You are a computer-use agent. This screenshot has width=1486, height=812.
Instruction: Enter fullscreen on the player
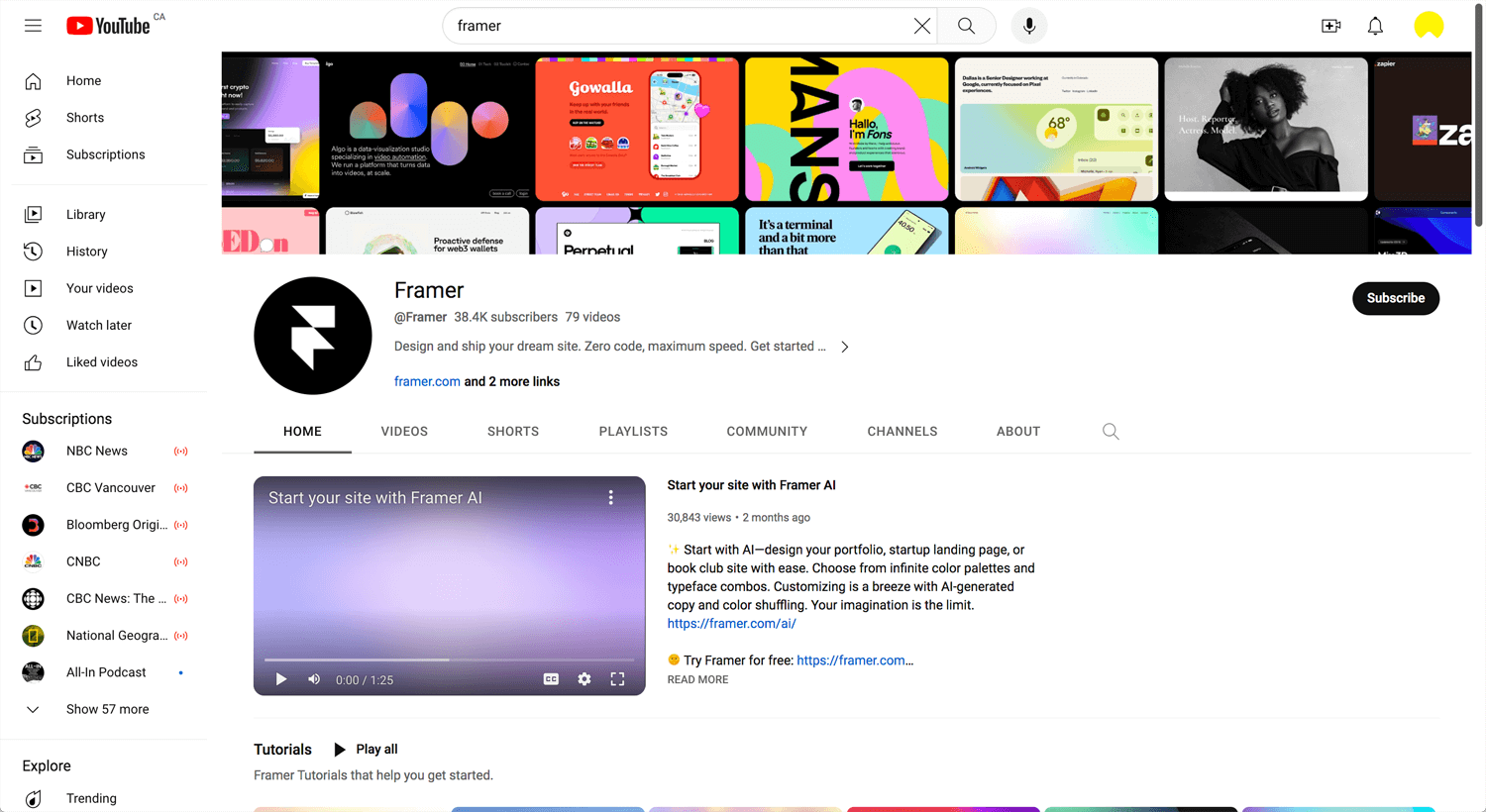tap(617, 679)
